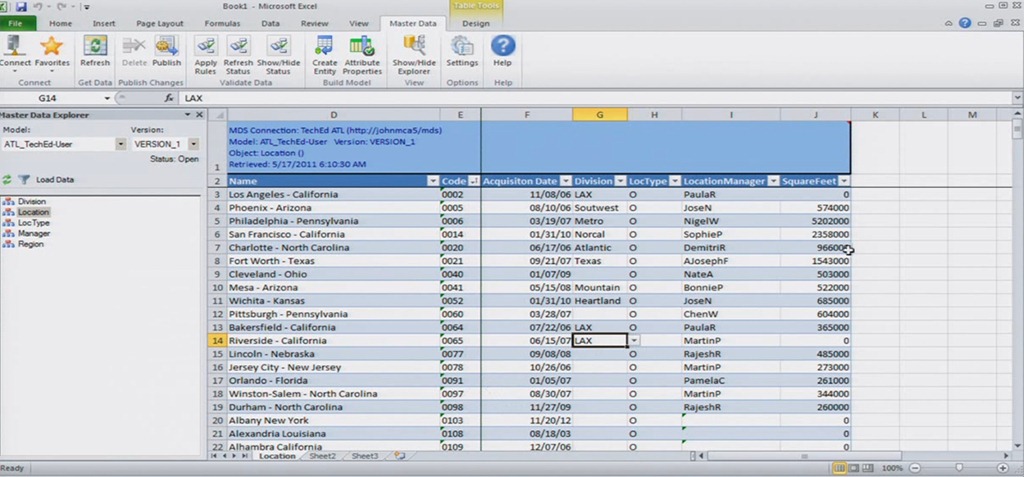Click the green refresh icon in Master Data Explorer
Image resolution: width=1024 pixels, height=477 pixels.
[x=7, y=180]
